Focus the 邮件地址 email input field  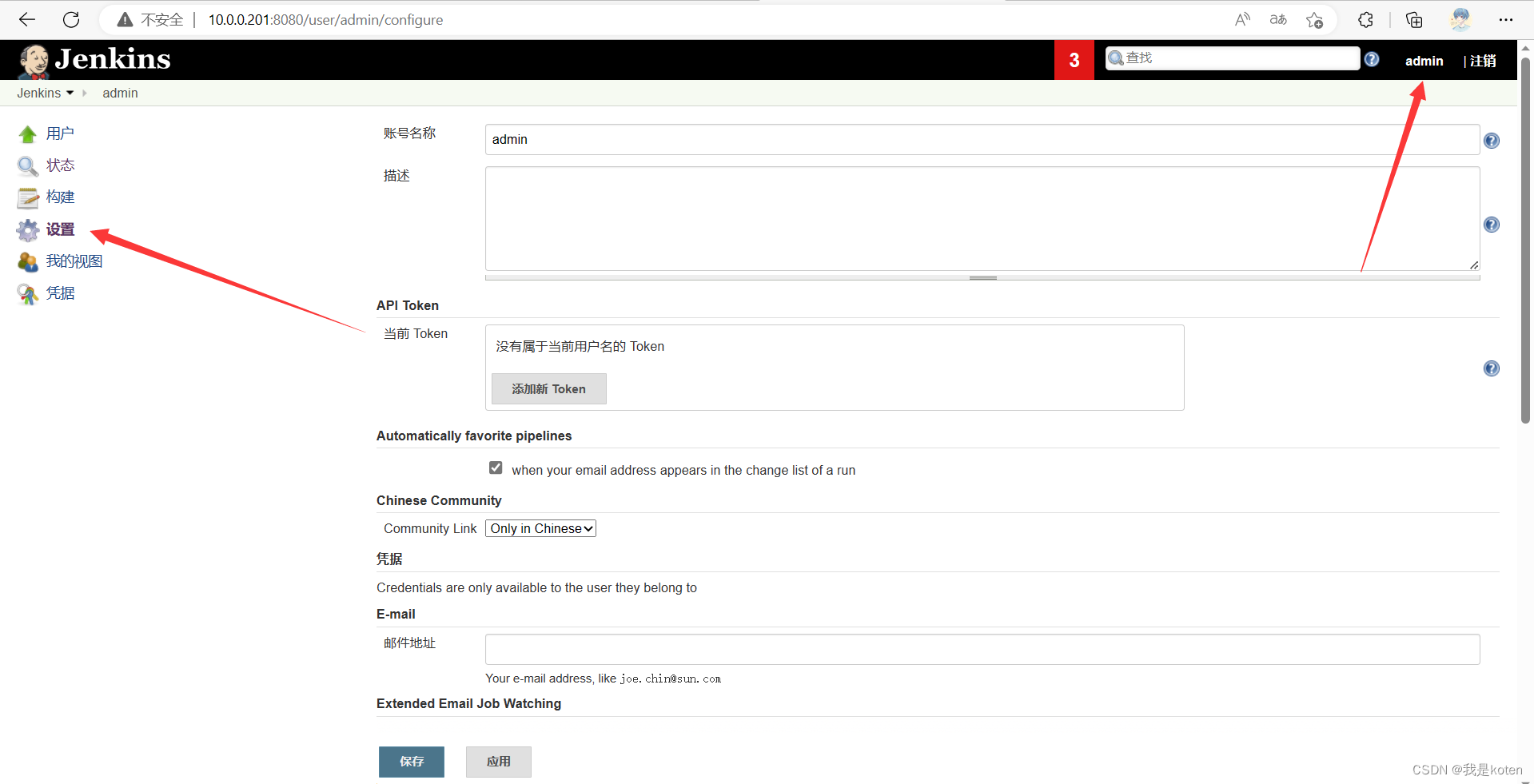982,649
